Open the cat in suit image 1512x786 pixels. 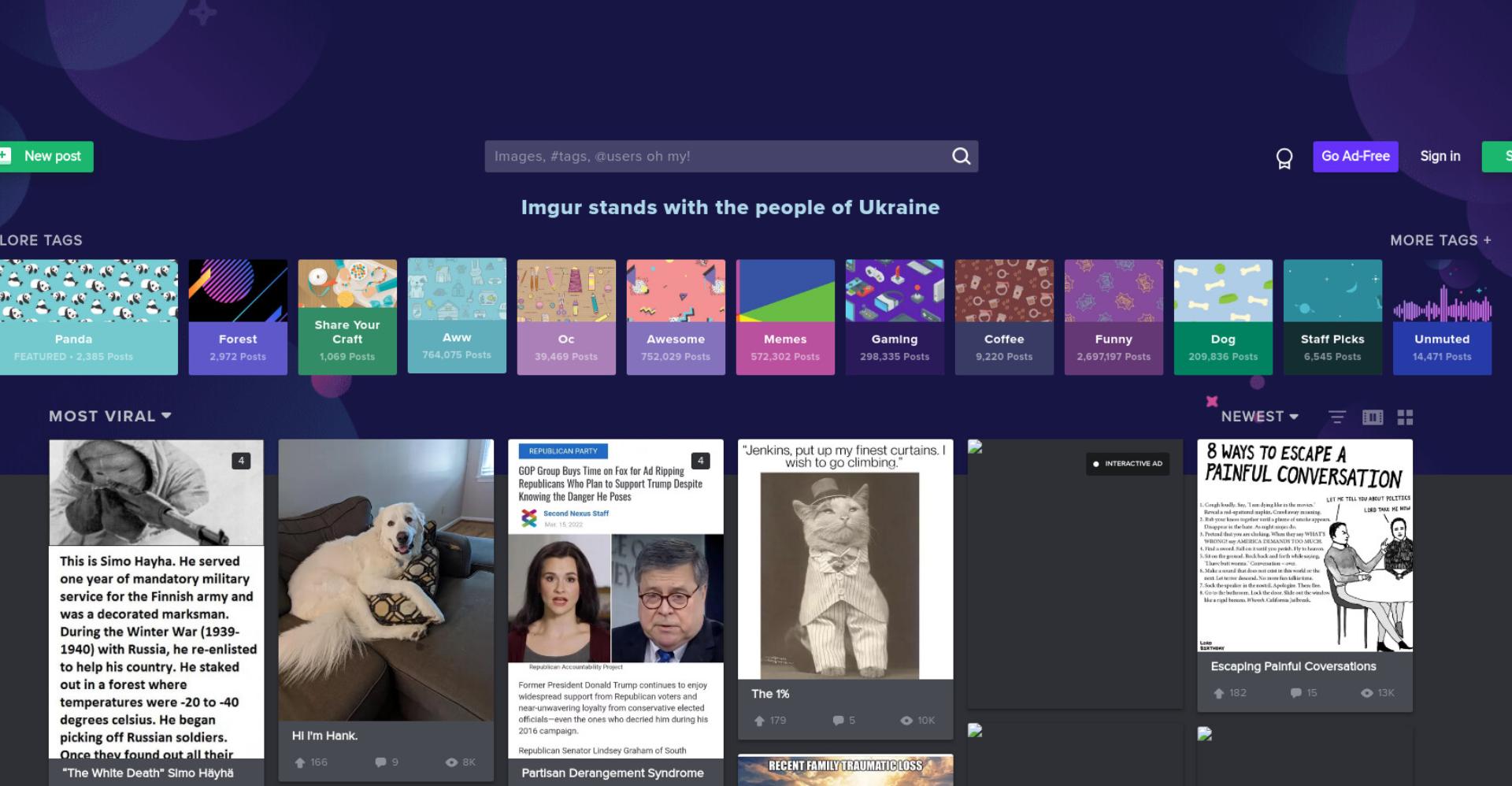point(845,559)
